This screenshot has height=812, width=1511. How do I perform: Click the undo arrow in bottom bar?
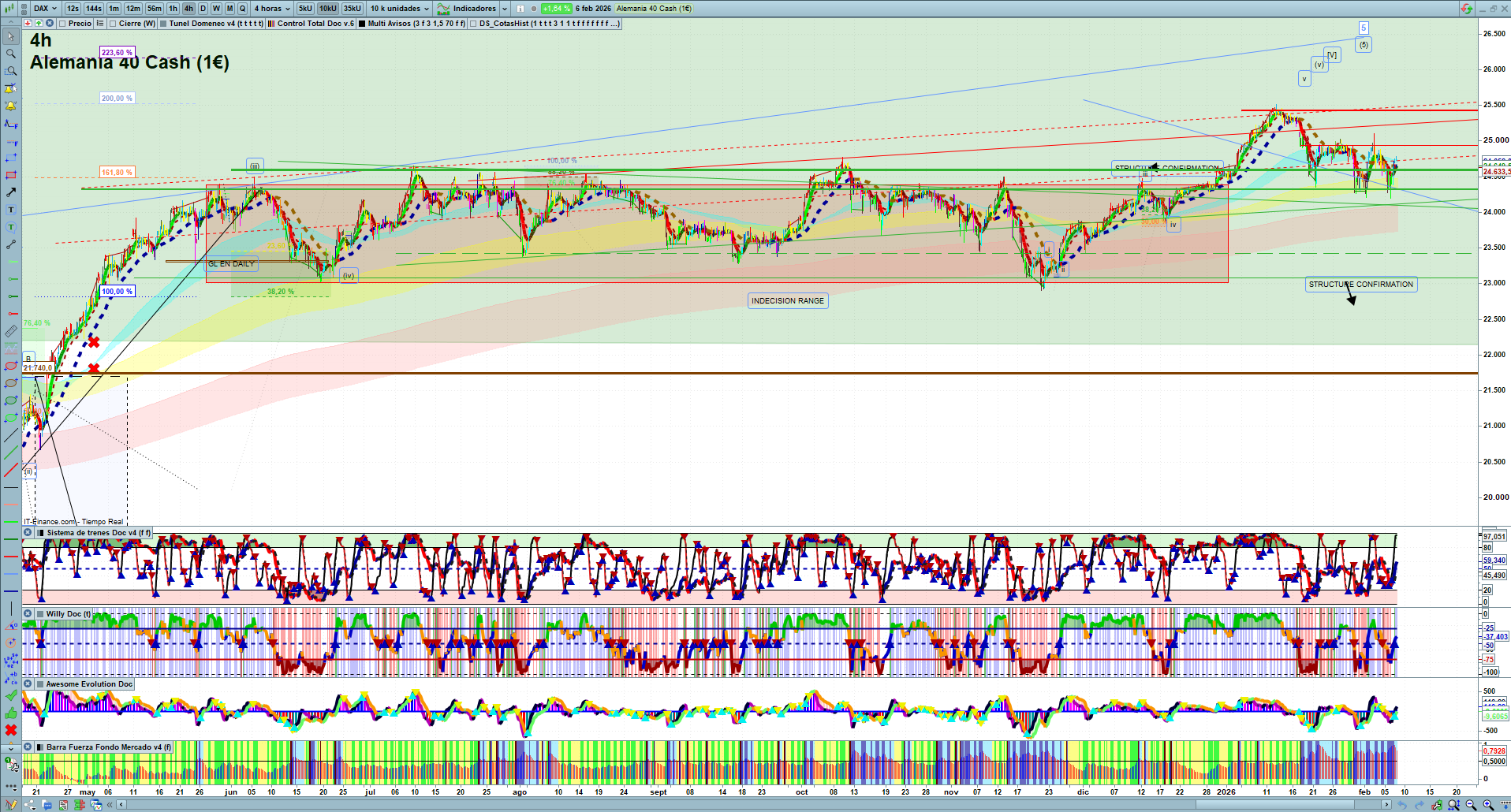tap(1402, 805)
